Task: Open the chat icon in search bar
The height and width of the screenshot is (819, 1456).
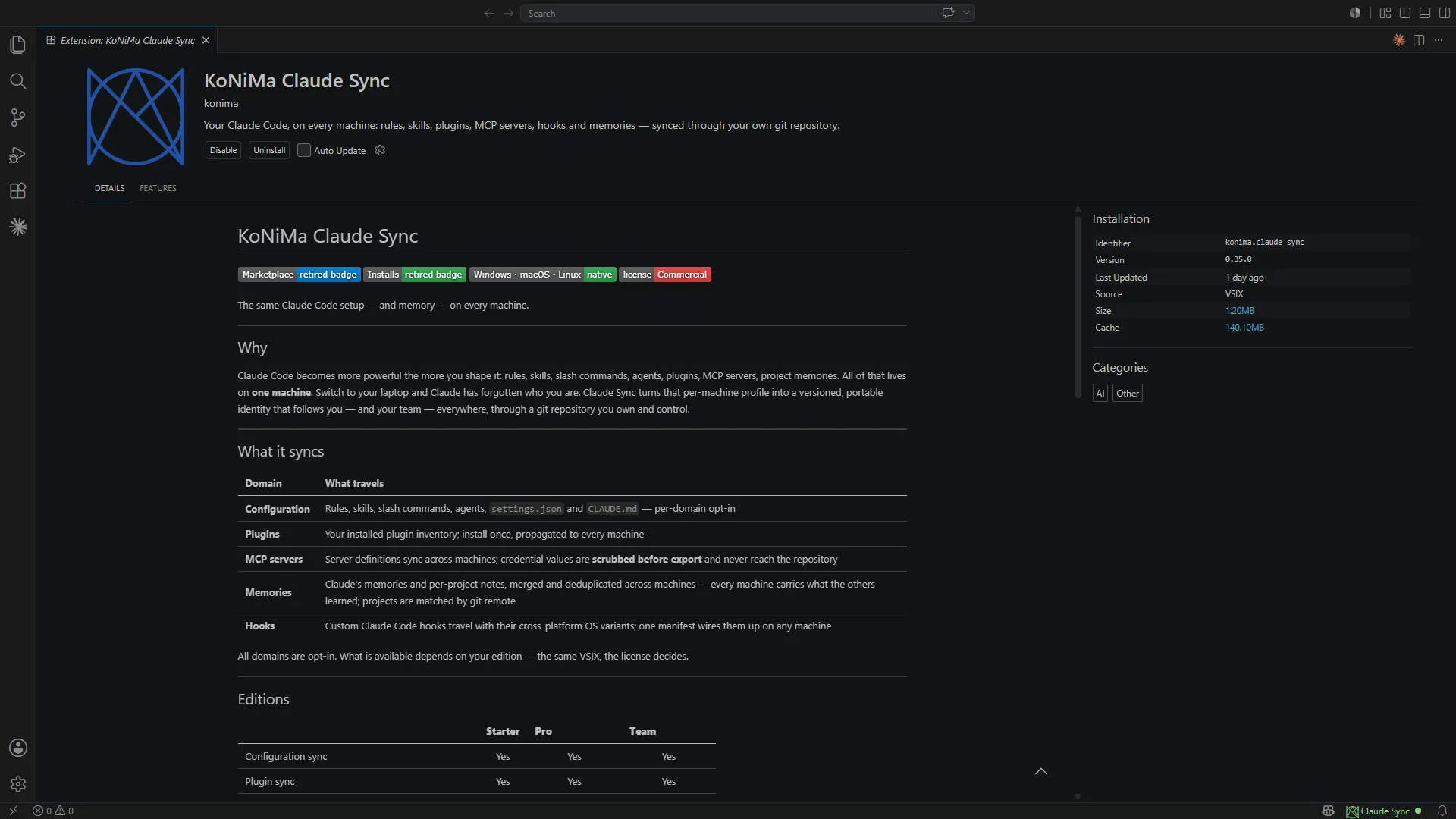Action: tap(948, 13)
